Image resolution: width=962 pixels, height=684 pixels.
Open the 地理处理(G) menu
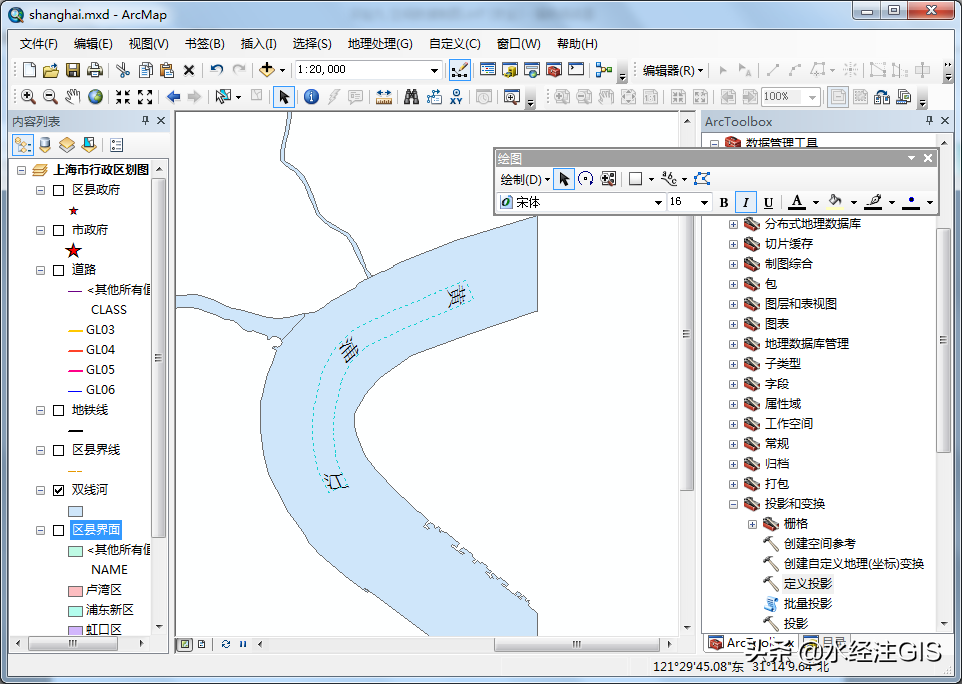pyautogui.click(x=380, y=44)
